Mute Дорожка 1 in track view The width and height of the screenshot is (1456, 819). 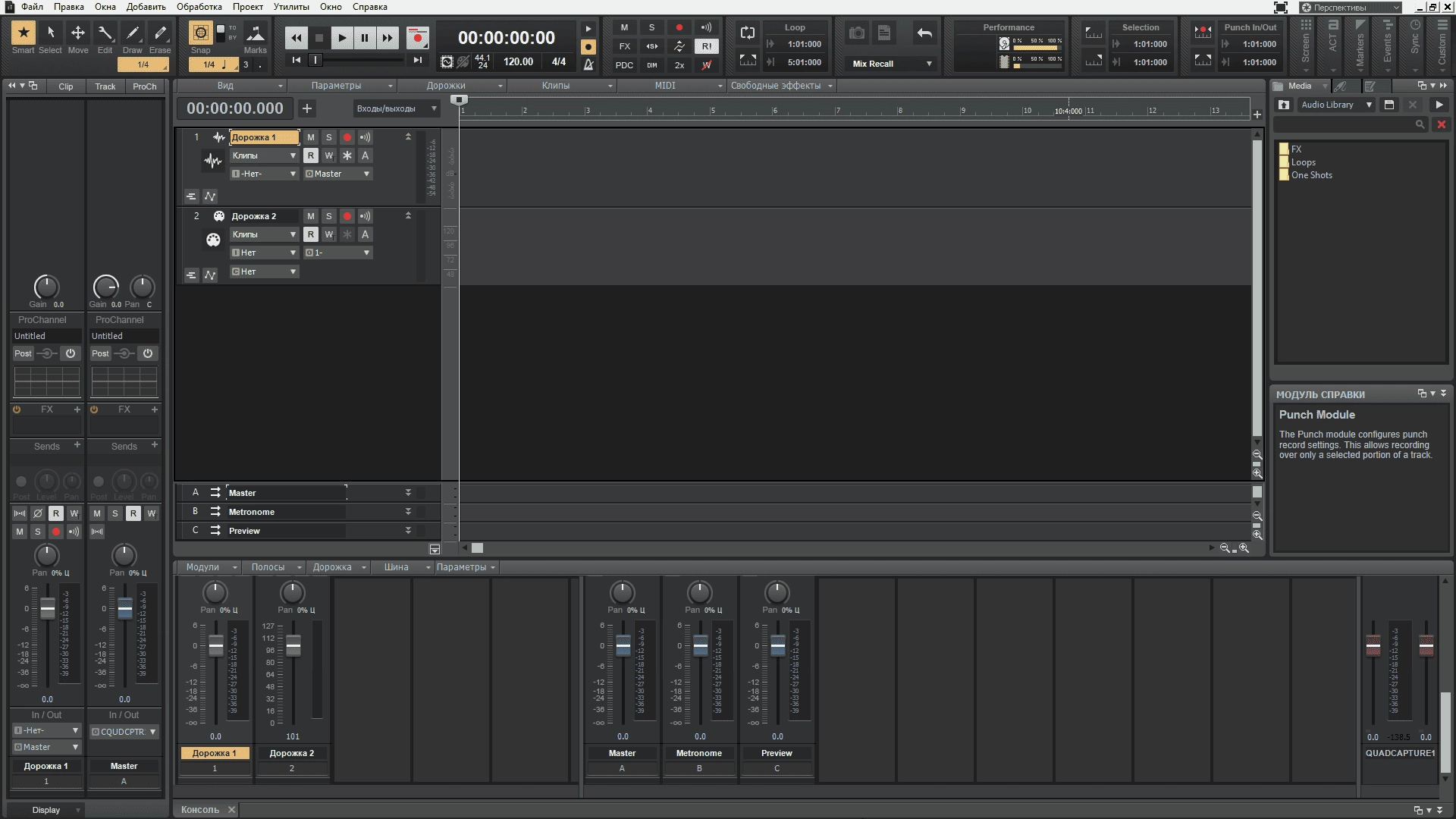(311, 137)
